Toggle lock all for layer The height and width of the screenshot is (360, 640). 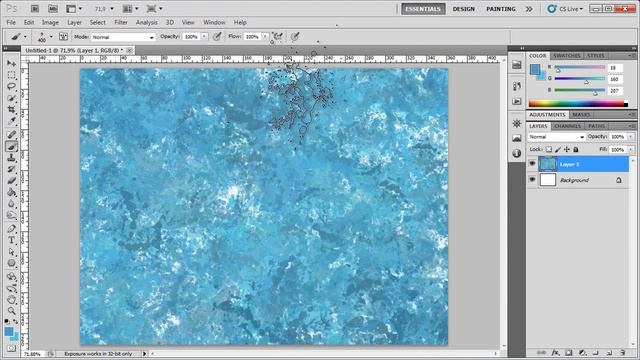point(576,149)
